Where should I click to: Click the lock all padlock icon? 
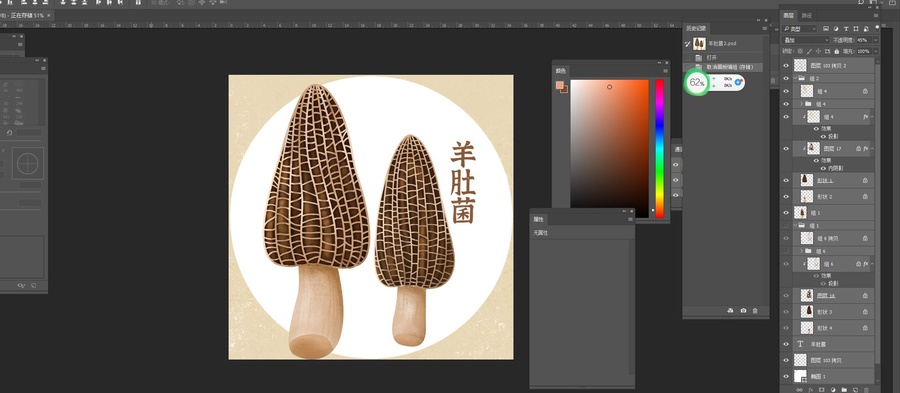point(836,51)
